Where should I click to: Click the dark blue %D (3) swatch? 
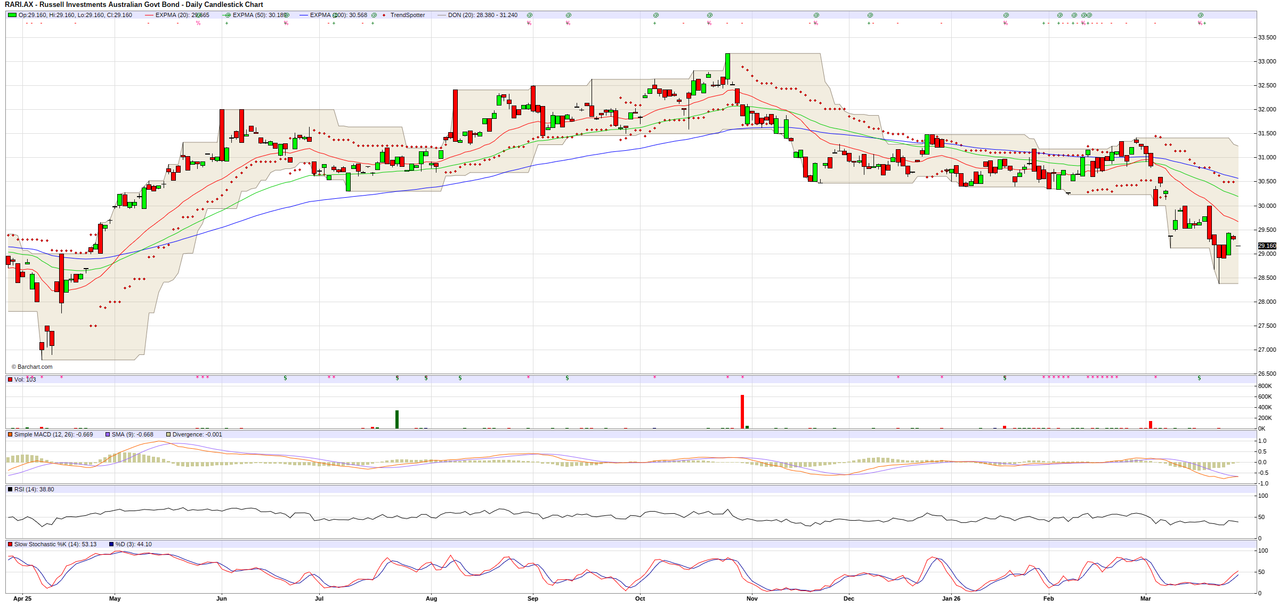coord(110,544)
